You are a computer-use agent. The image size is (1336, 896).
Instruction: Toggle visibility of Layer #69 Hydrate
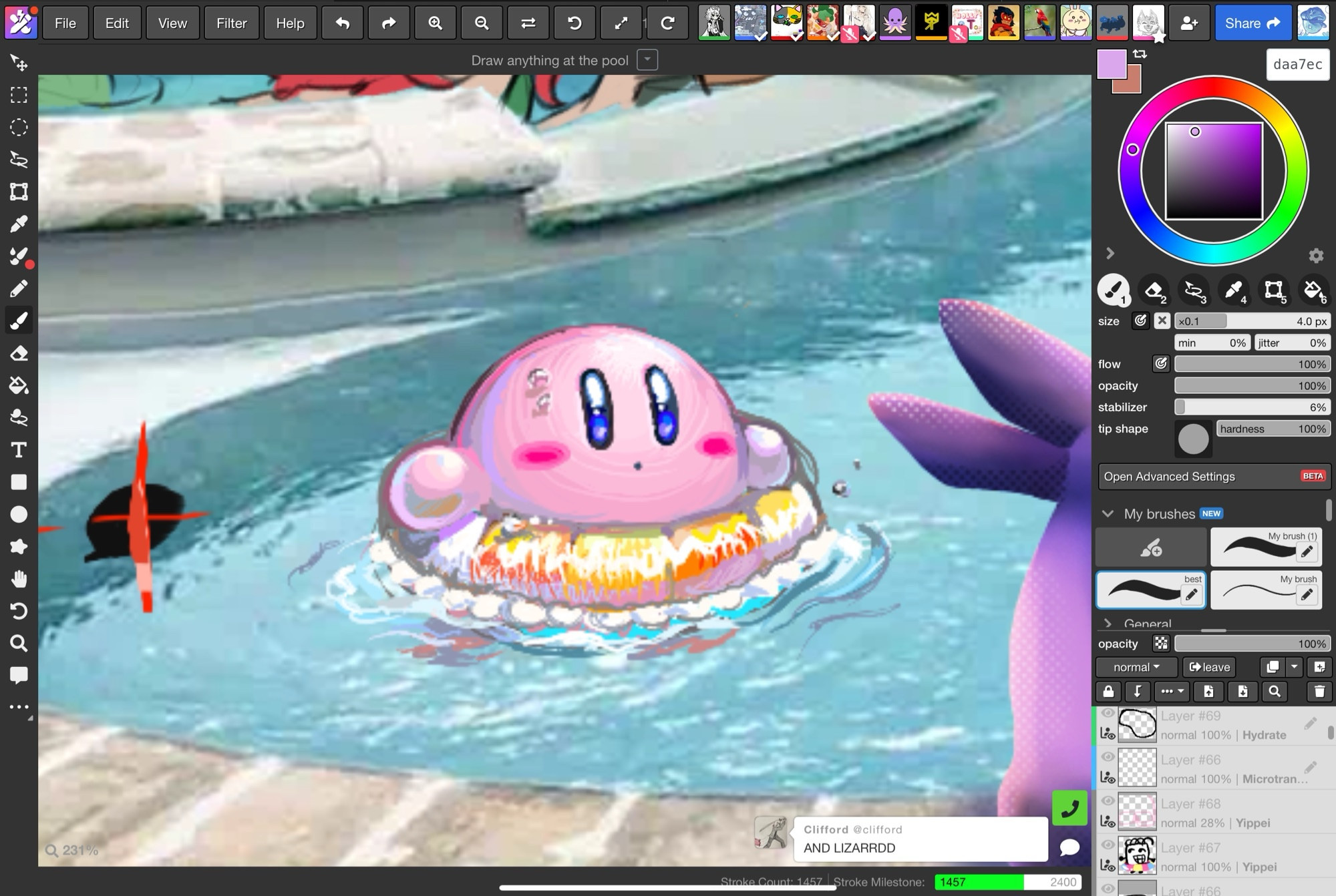(x=1108, y=714)
